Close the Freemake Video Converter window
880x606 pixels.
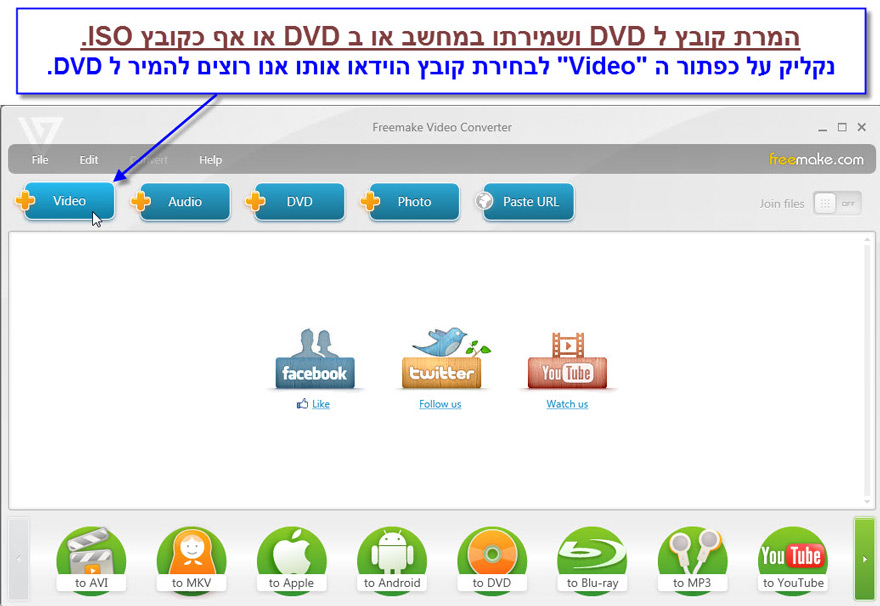(861, 127)
